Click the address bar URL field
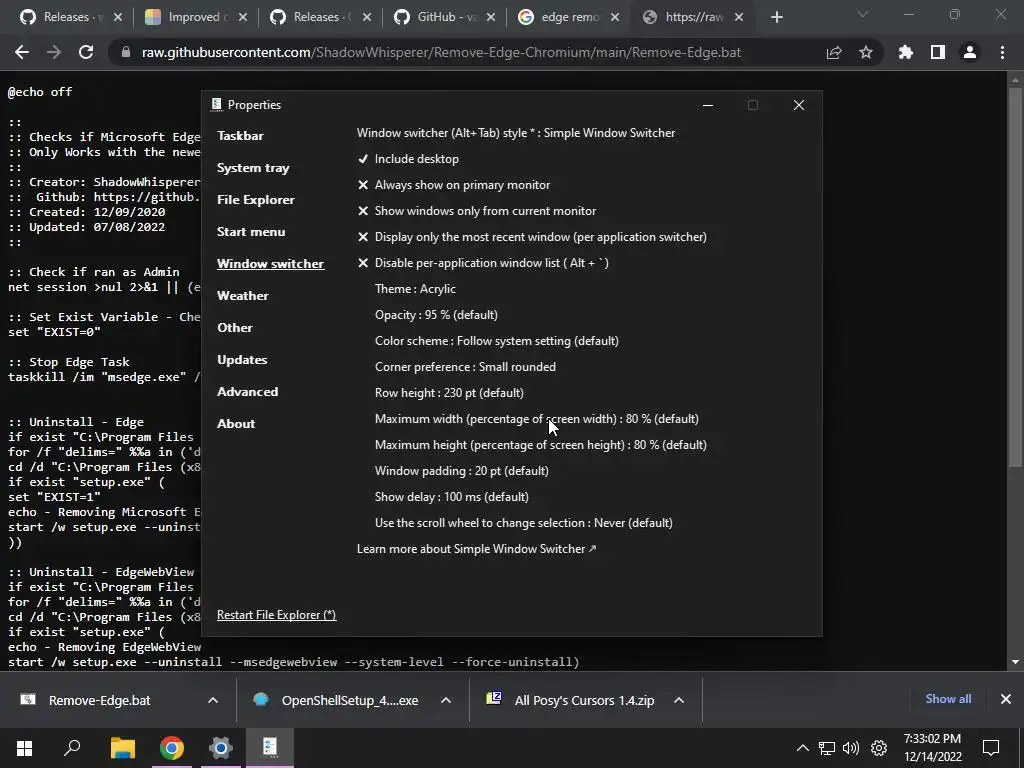1024x768 pixels. tap(441, 52)
